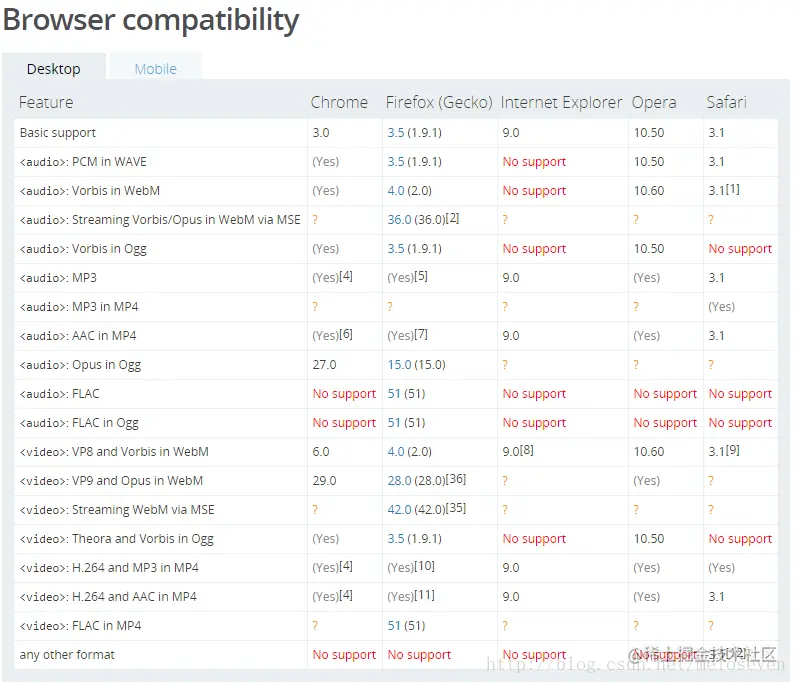Click Firefox (Yes)[5] for audio MP3
The image size is (797, 684).
(x=408, y=277)
